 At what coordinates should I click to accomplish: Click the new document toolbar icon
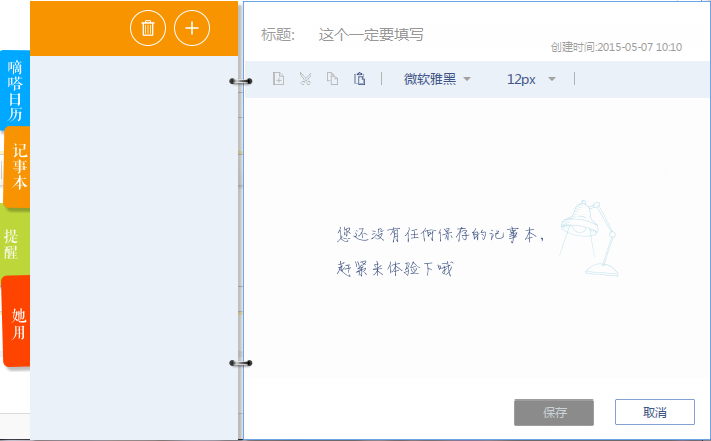click(x=279, y=79)
